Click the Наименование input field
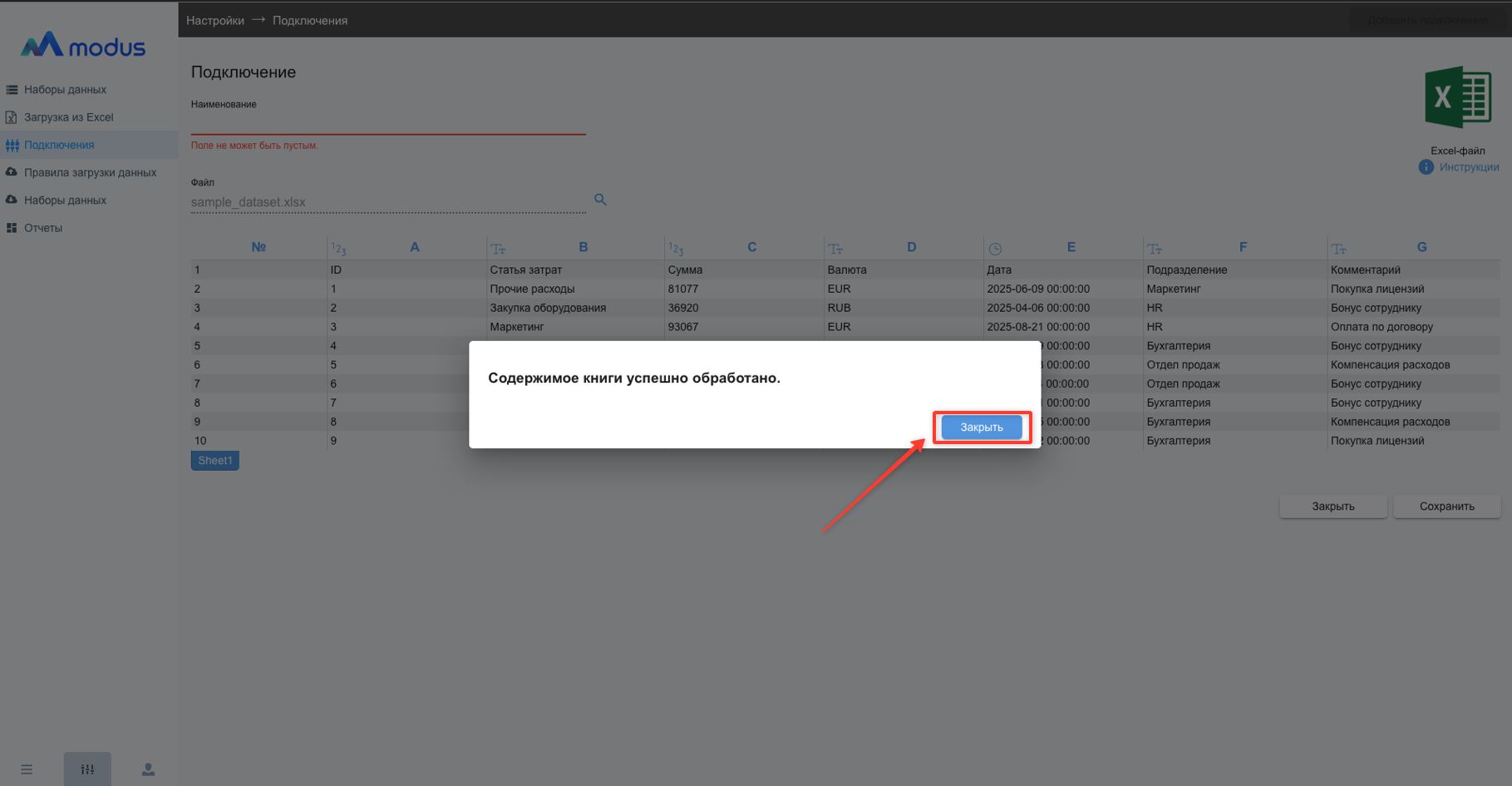Screen dimensions: 1512x786 point(388,124)
